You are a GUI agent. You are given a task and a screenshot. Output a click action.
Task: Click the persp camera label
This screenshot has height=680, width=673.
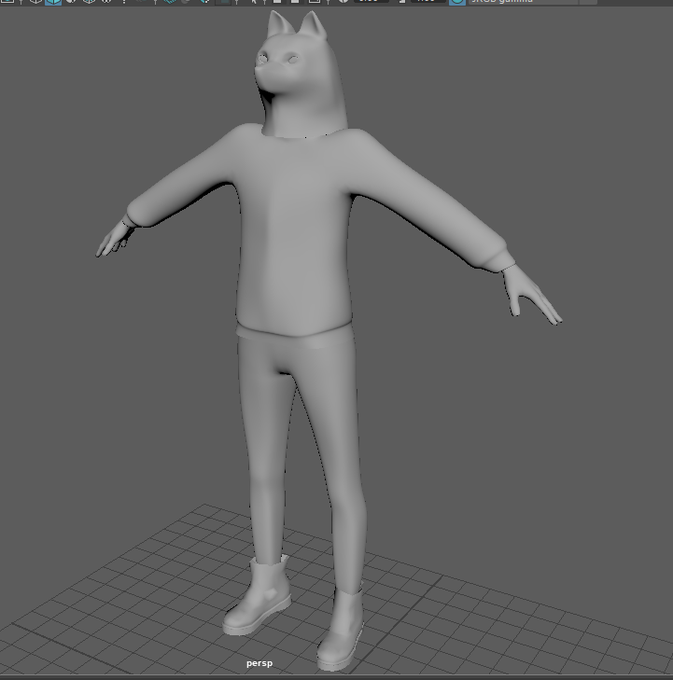tap(259, 663)
